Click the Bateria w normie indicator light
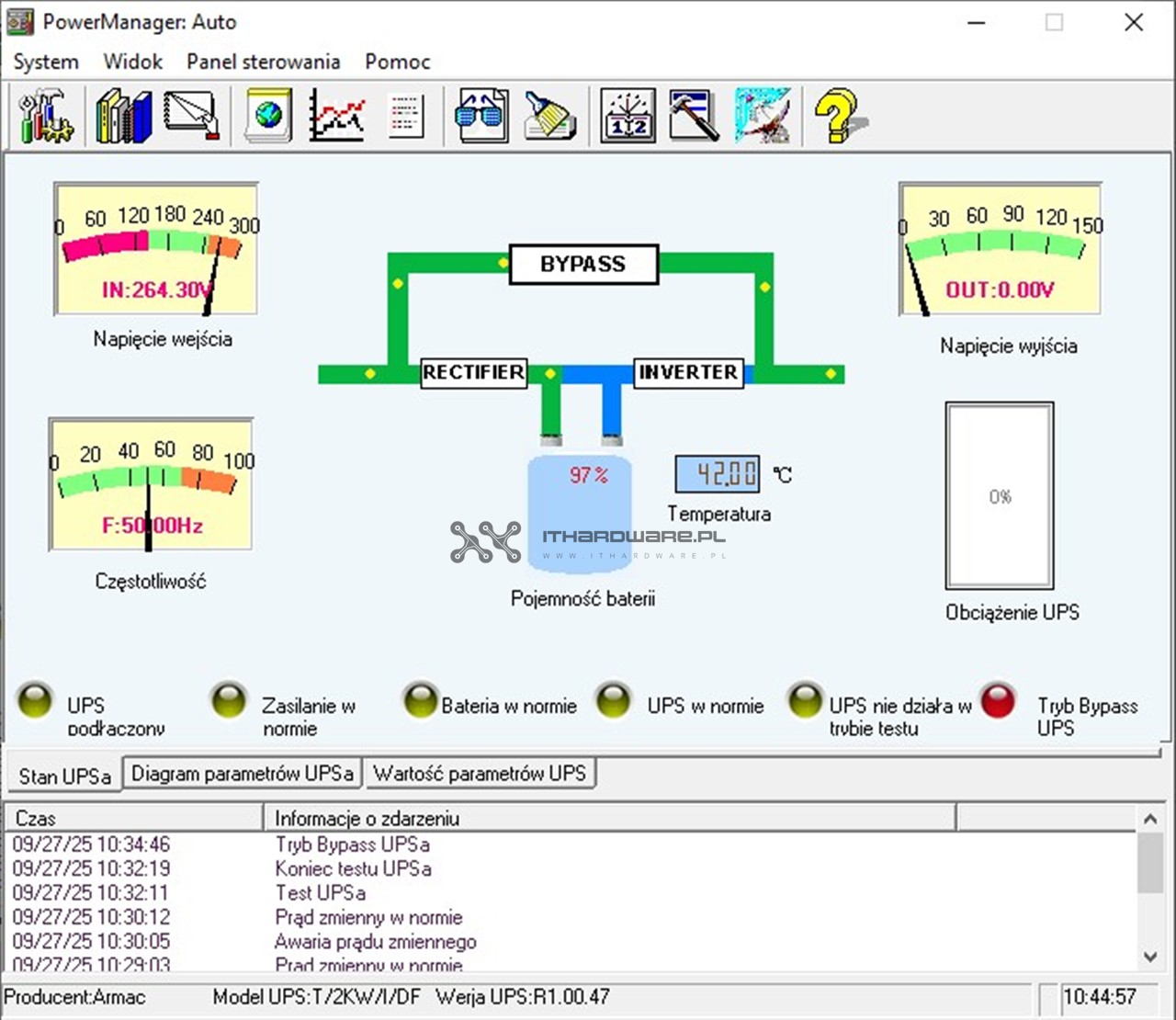 [x=420, y=701]
